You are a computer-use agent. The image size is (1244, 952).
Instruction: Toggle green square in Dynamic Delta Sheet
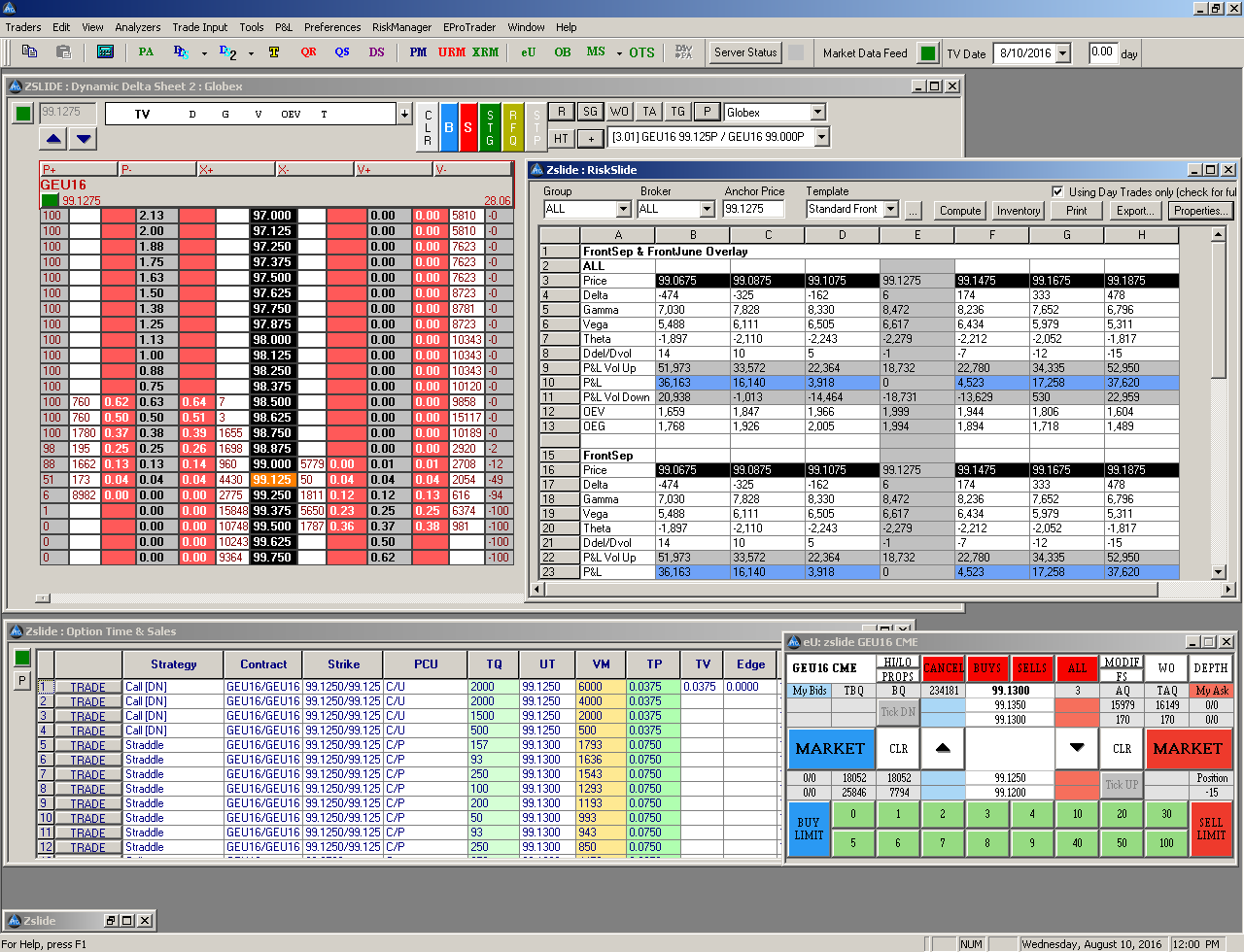pos(23,114)
